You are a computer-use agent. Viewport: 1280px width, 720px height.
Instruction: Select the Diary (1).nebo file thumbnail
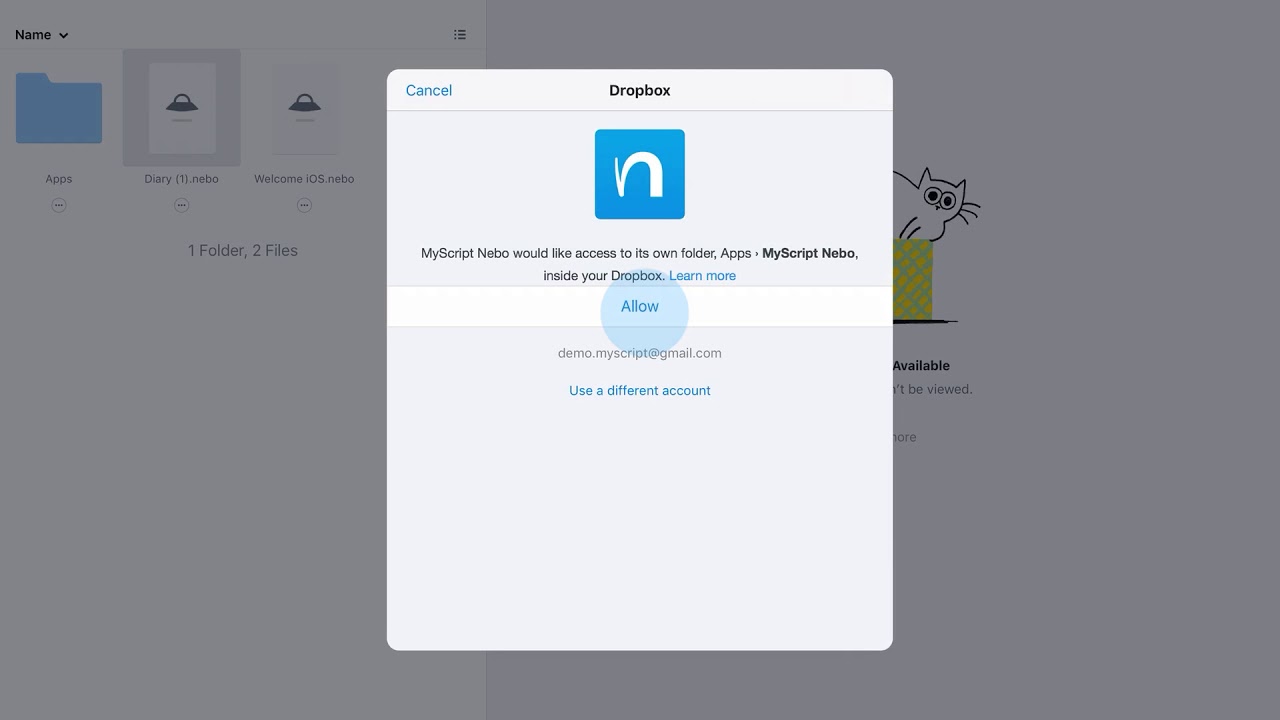(x=182, y=108)
